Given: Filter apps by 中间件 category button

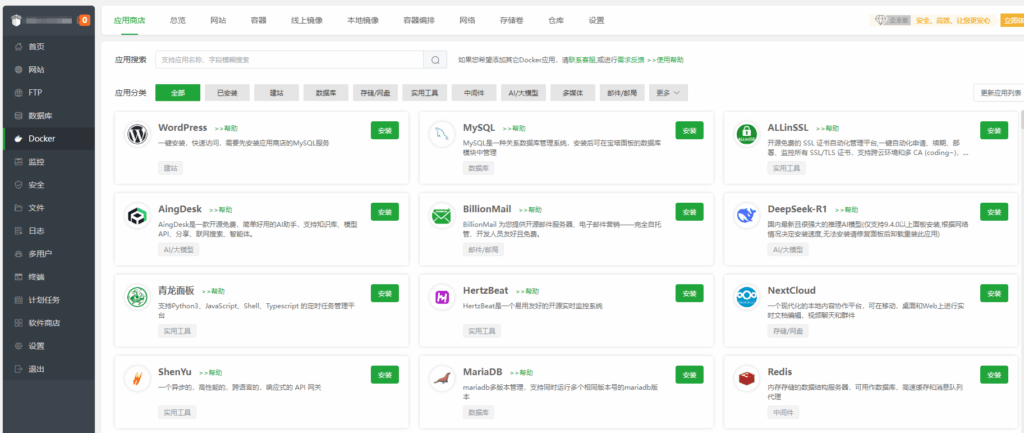Looking at the screenshot, I should 473,93.
